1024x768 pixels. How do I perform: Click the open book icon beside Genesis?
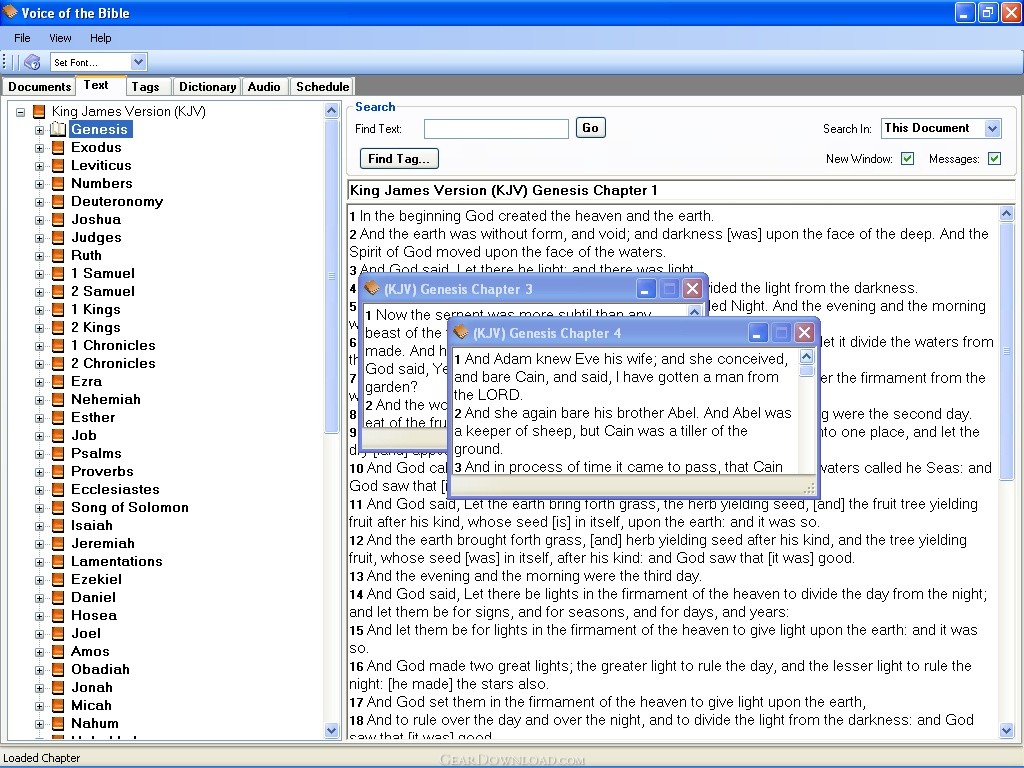[58, 129]
